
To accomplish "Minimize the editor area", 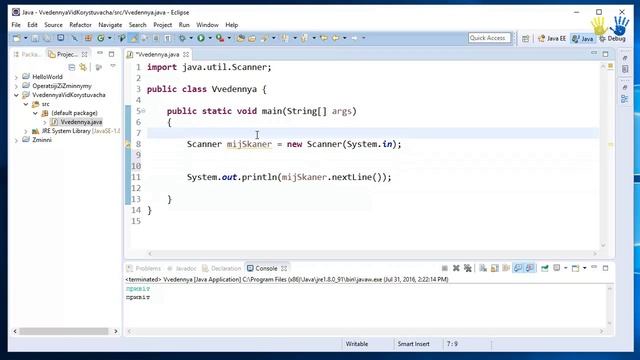I will (x=594, y=53).
